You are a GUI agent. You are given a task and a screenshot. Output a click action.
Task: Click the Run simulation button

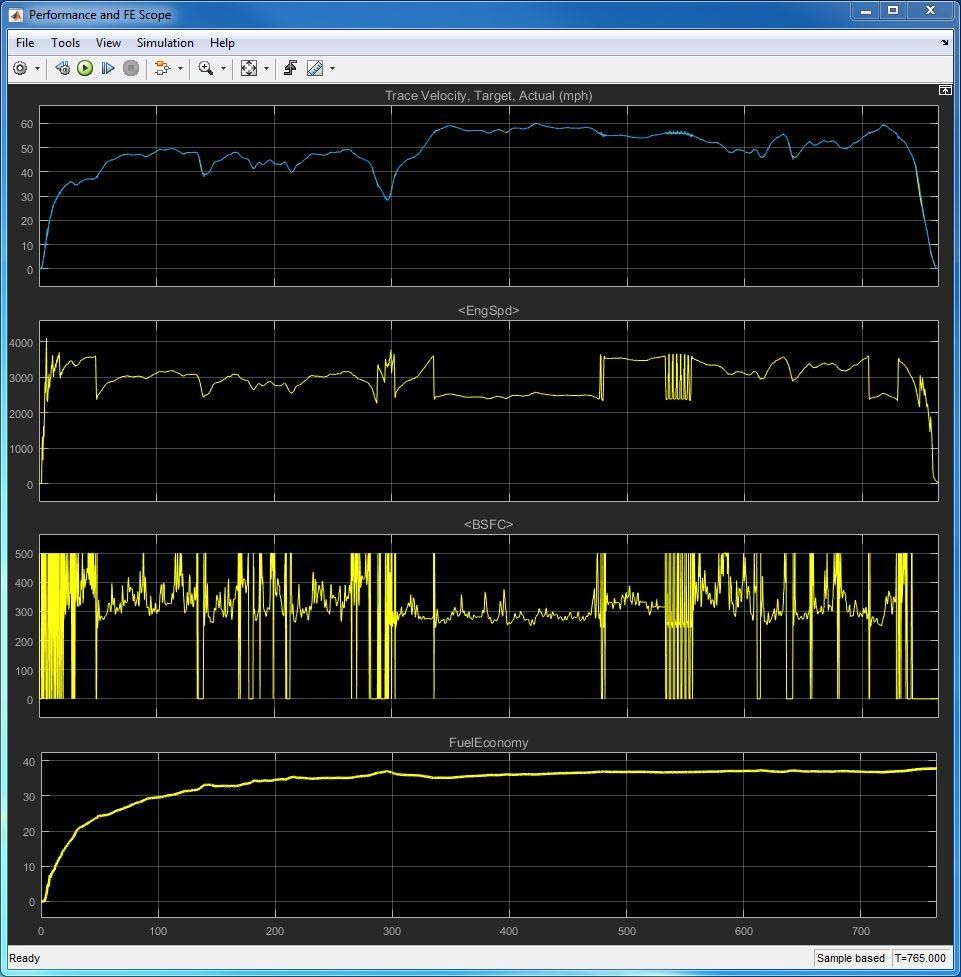pos(85,68)
